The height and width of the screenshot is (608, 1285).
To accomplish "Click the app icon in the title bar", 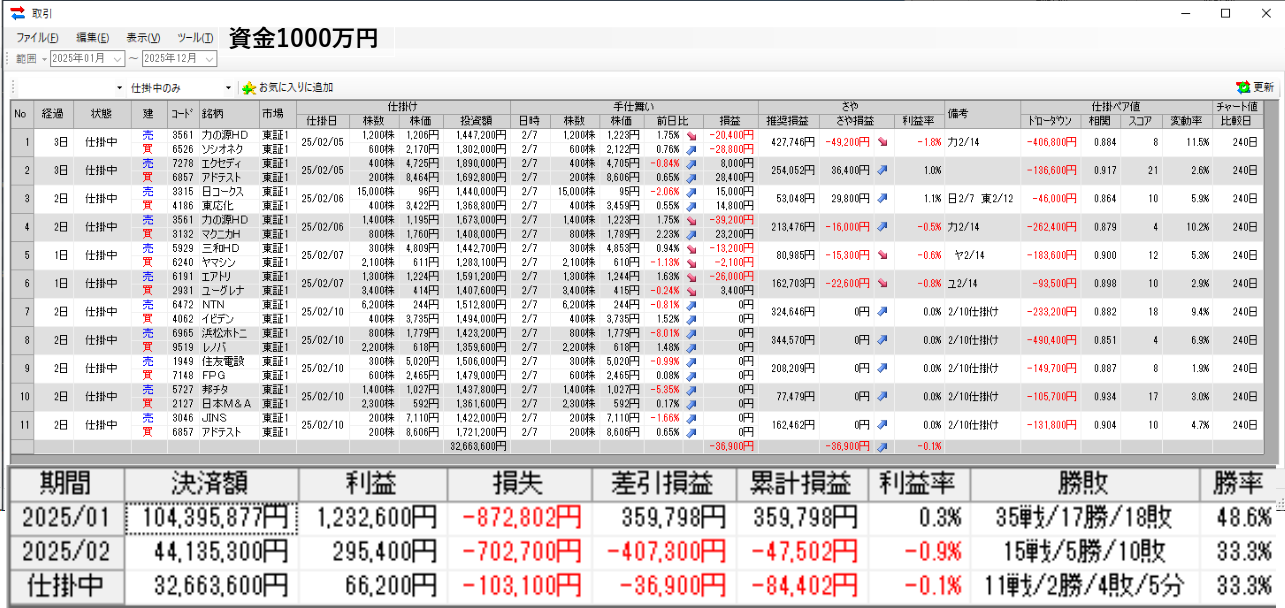I will (17, 13).
